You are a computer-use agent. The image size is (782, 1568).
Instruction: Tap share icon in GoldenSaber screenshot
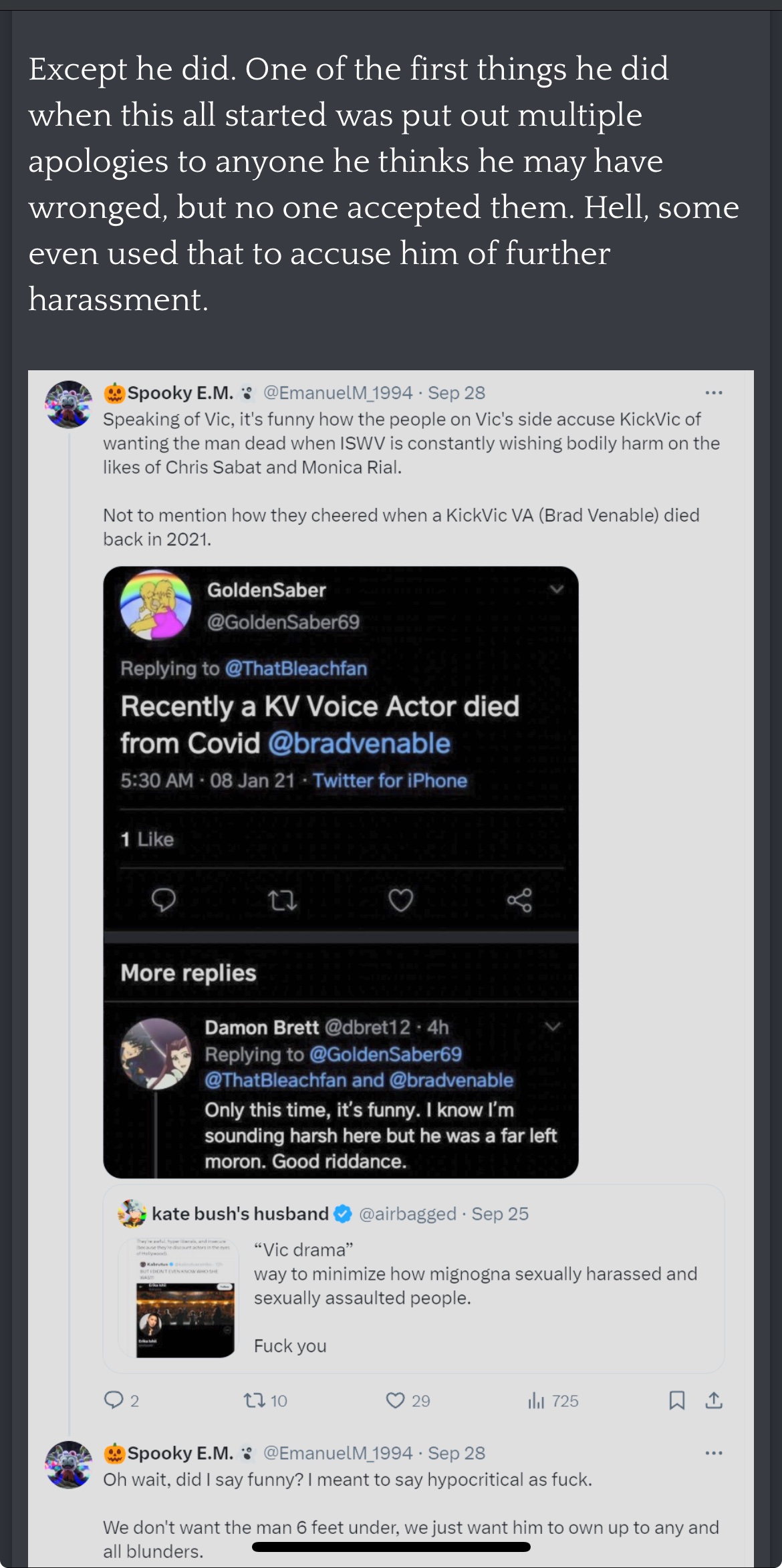[519, 900]
